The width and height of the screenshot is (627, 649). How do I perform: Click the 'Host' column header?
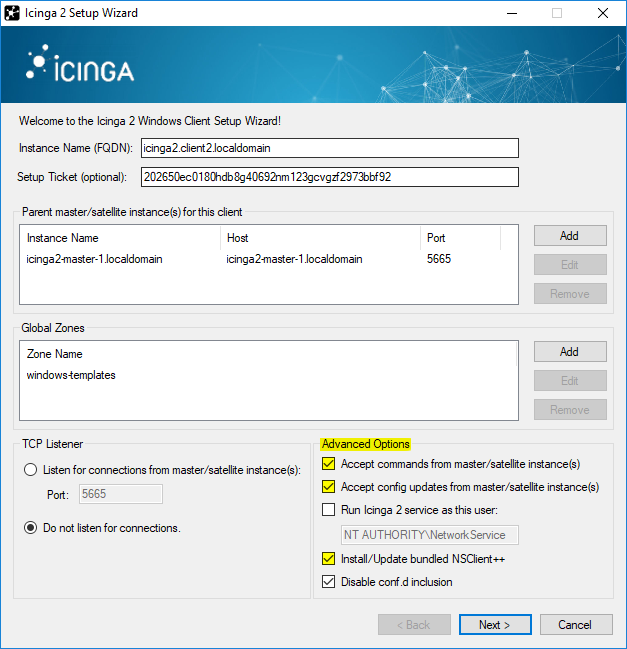click(x=320, y=238)
